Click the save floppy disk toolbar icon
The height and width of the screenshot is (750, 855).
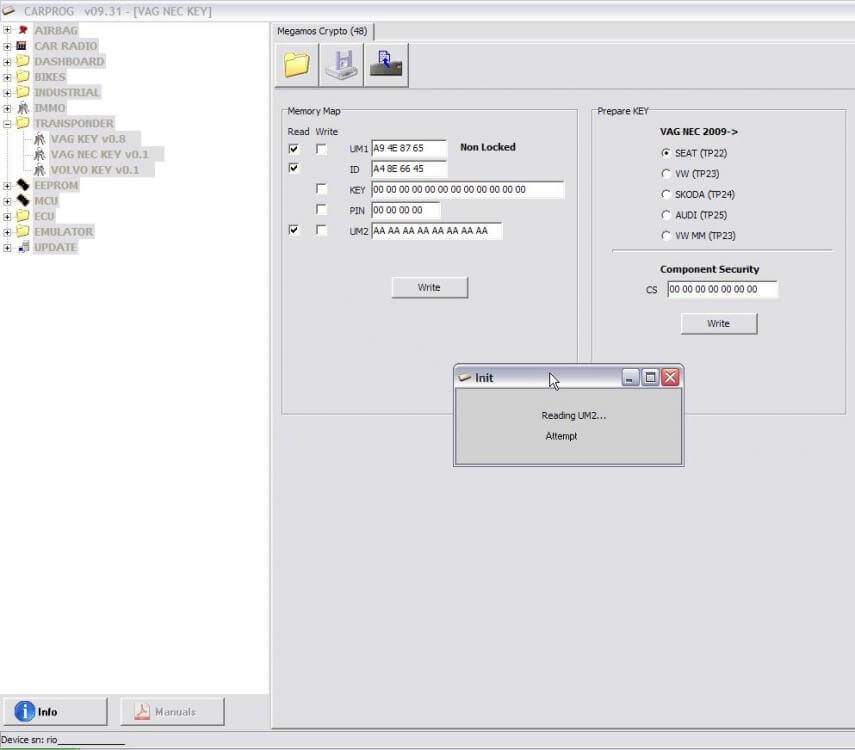tap(341, 65)
